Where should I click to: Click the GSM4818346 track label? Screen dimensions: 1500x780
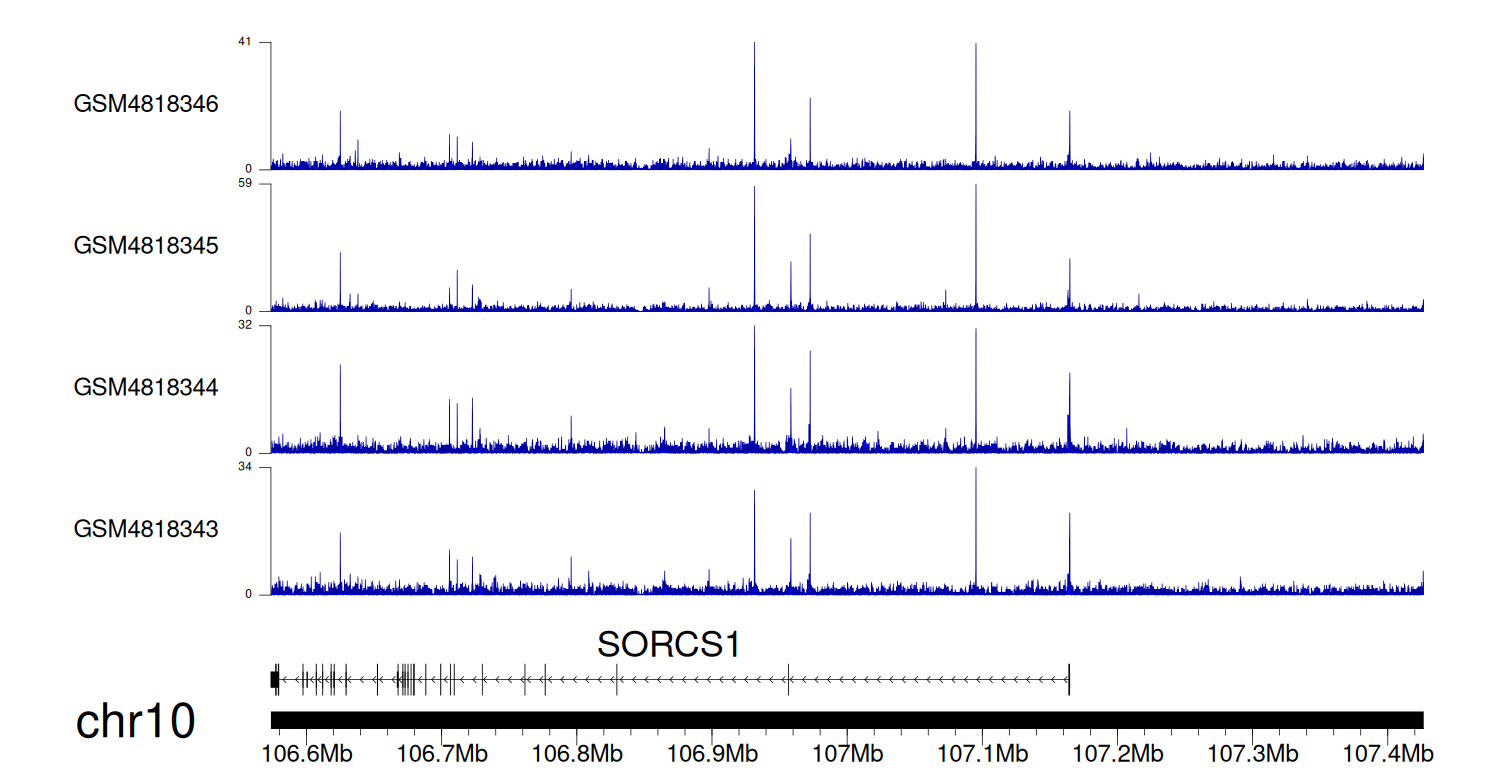pyautogui.click(x=146, y=104)
